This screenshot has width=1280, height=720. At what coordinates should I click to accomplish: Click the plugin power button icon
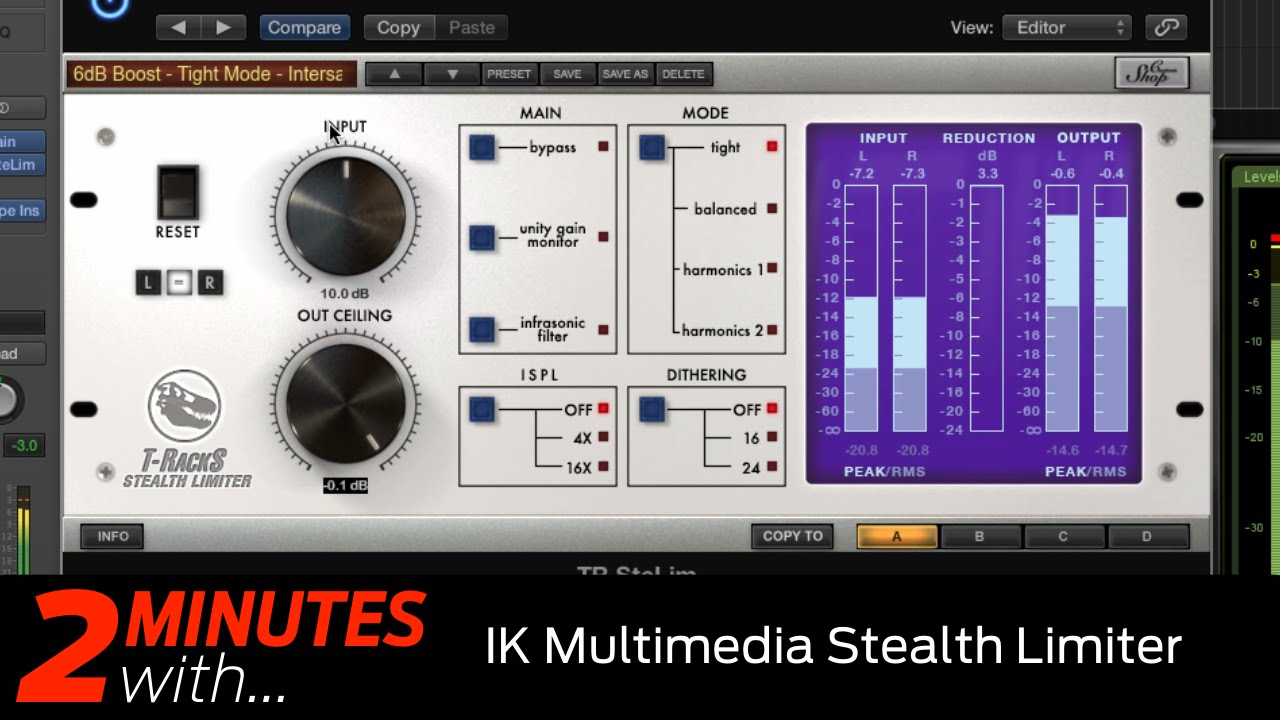(x=110, y=6)
